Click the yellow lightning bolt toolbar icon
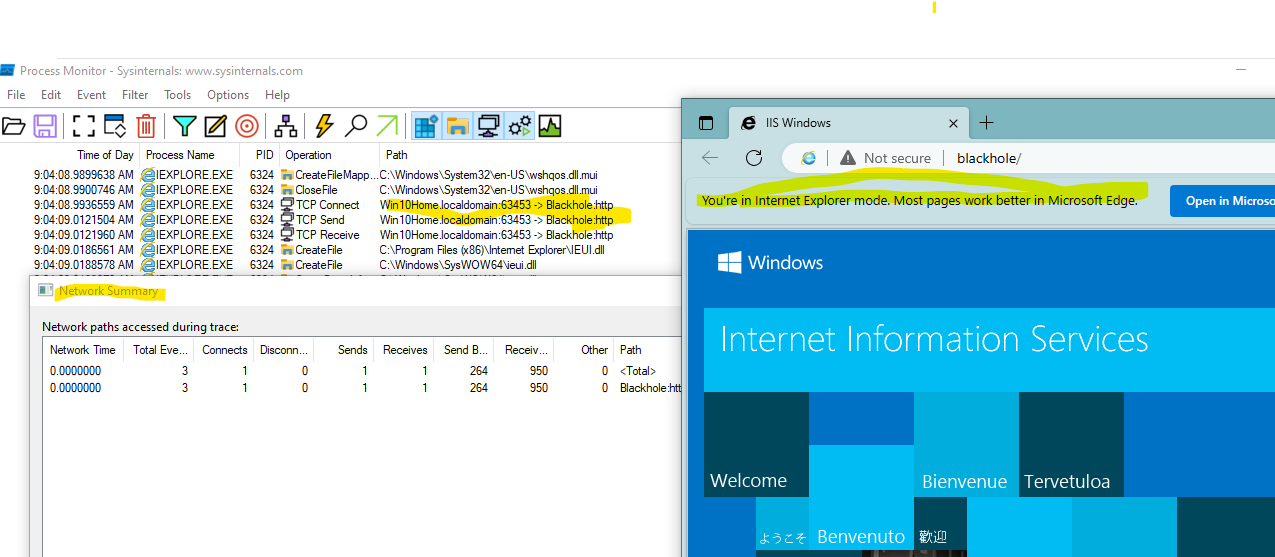The image size is (1275, 557). tap(324, 126)
